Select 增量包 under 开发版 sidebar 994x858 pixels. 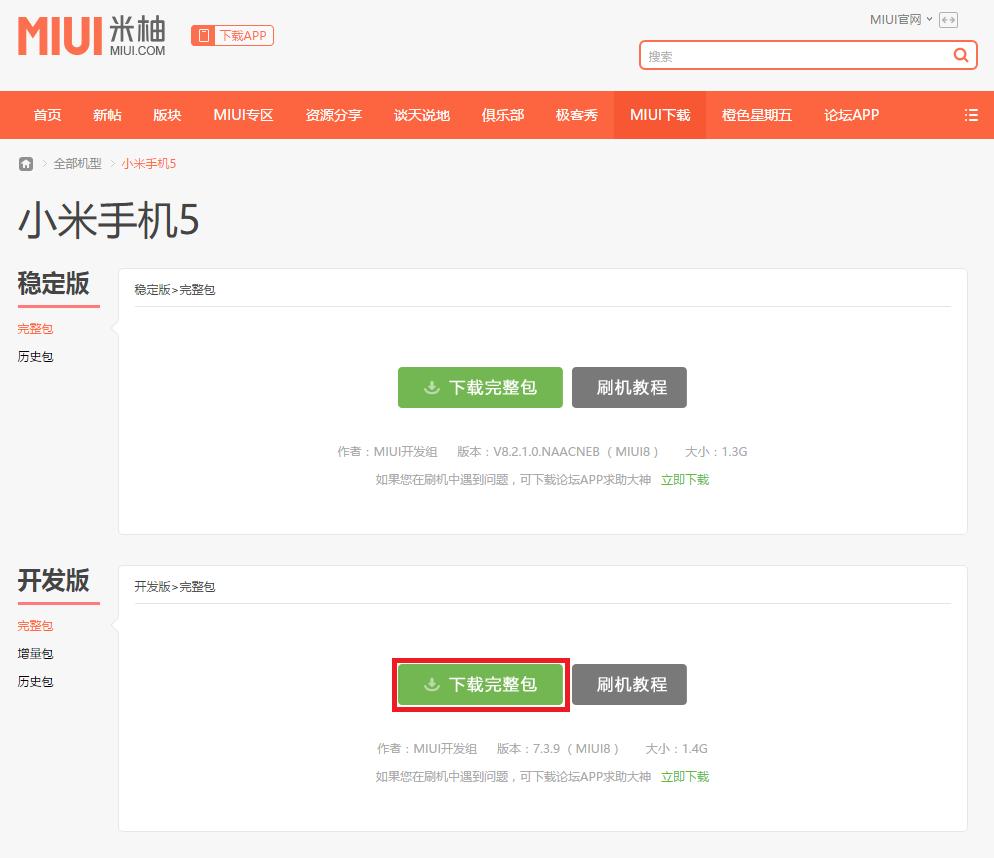[35, 653]
